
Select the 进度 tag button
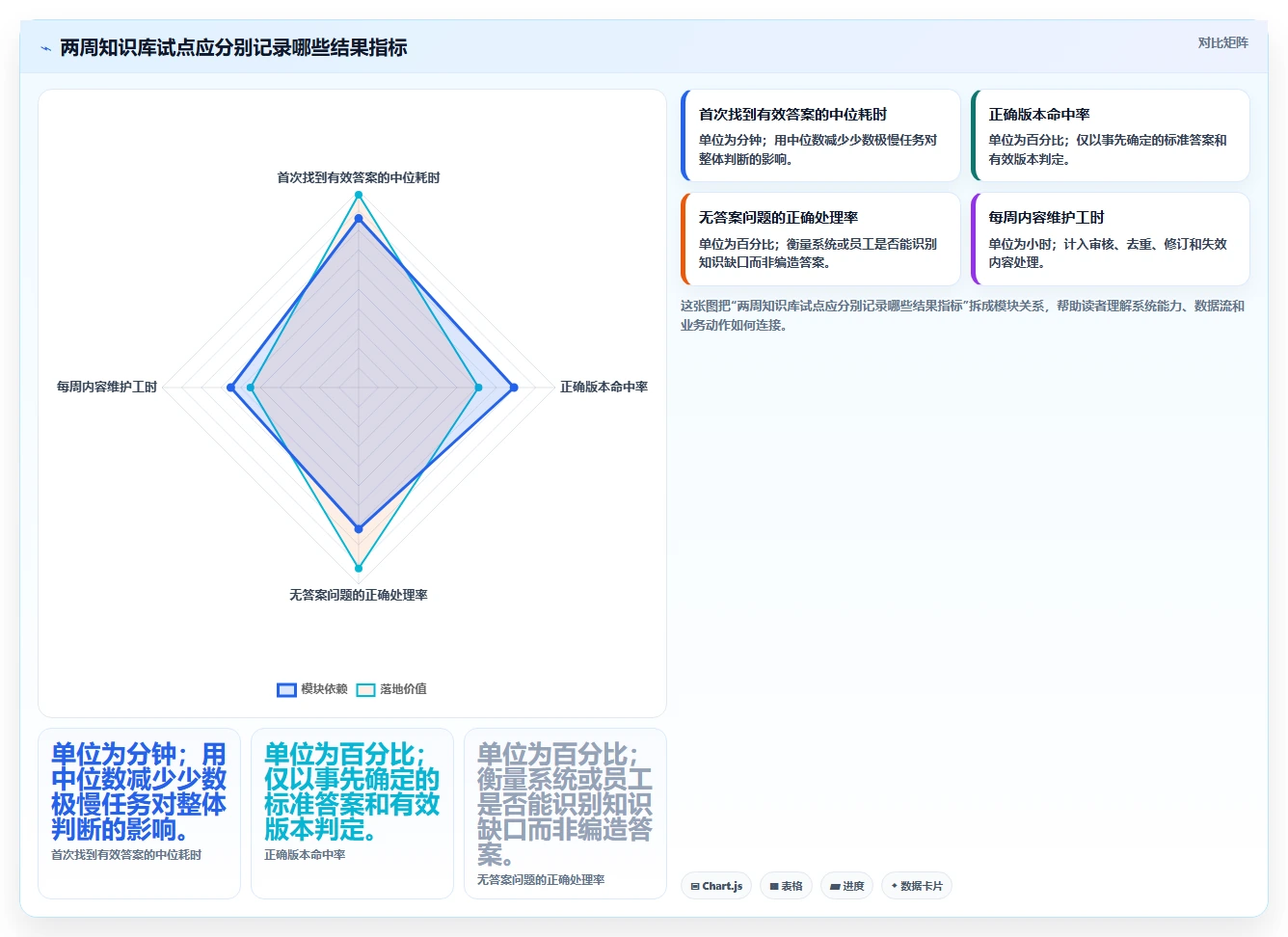coord(846,886)
